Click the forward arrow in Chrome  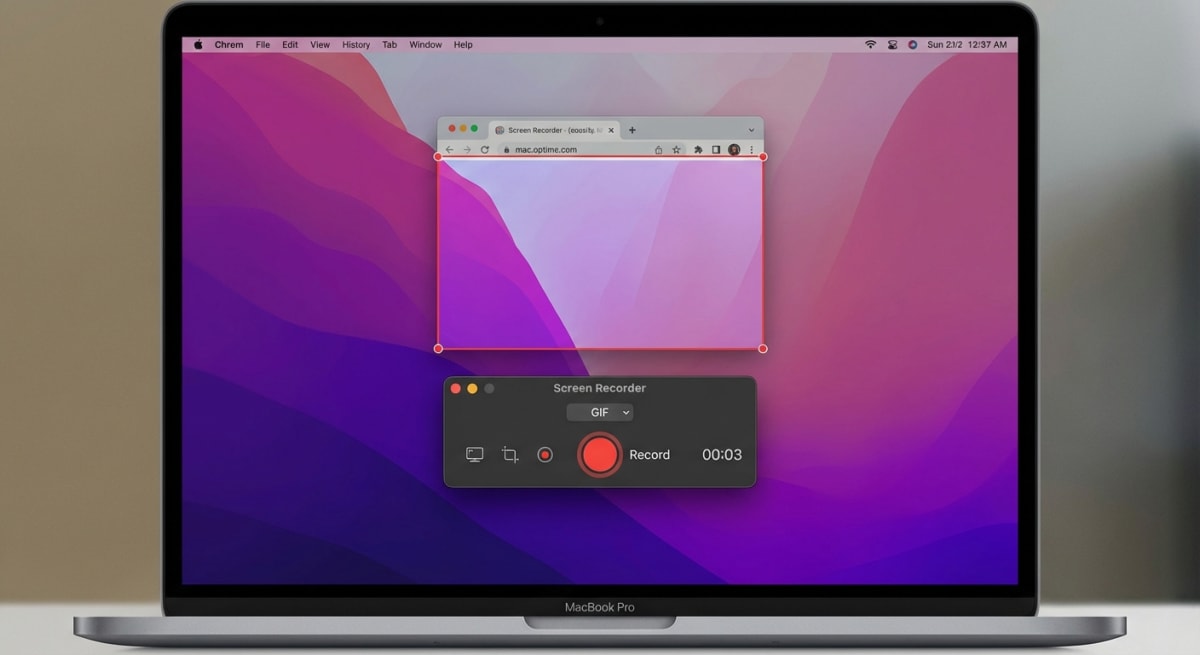pos(468,148)
